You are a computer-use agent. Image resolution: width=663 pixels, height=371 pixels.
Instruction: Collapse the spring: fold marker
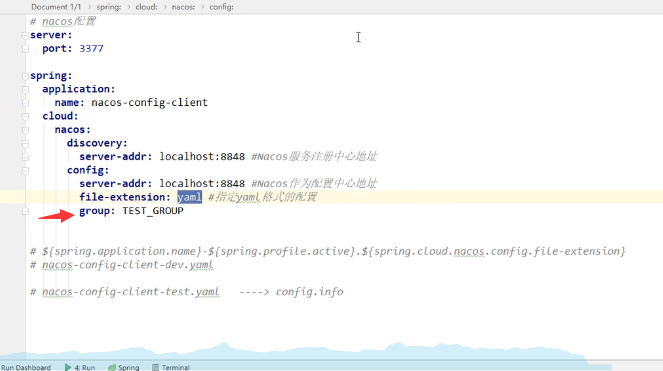point(25,76)
